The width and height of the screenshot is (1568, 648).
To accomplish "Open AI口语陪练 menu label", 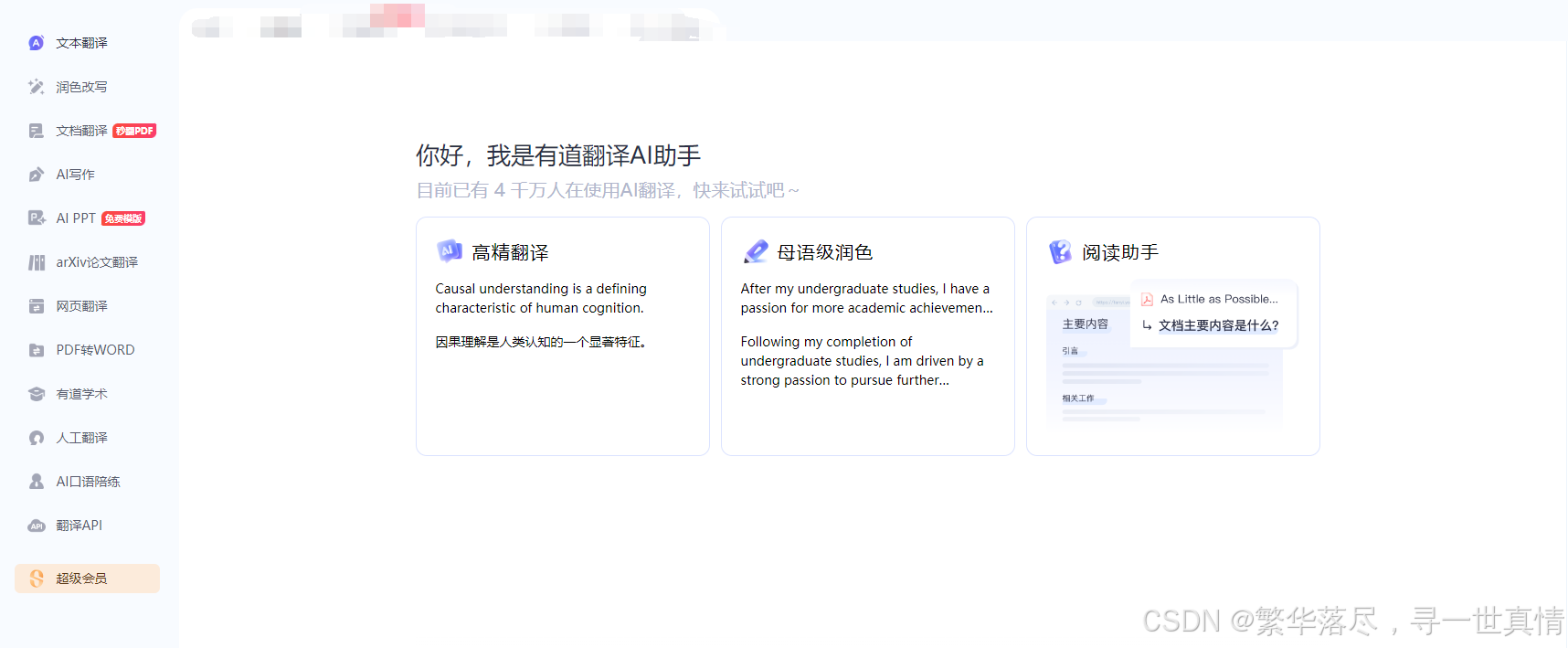I will pyautogui.click(x=88, y=482).
